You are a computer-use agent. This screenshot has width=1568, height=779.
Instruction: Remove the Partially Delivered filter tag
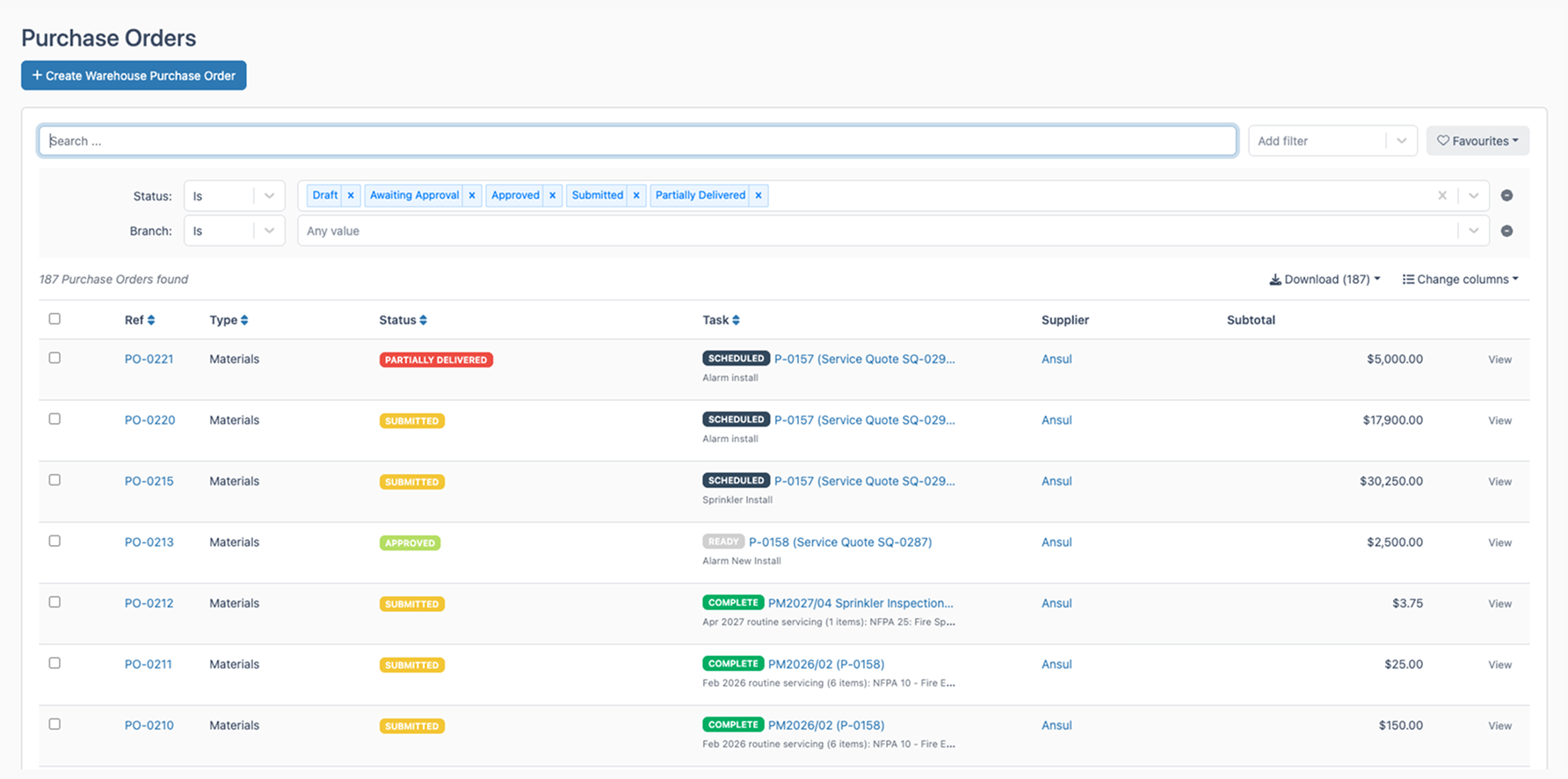(x=759, y=195)
